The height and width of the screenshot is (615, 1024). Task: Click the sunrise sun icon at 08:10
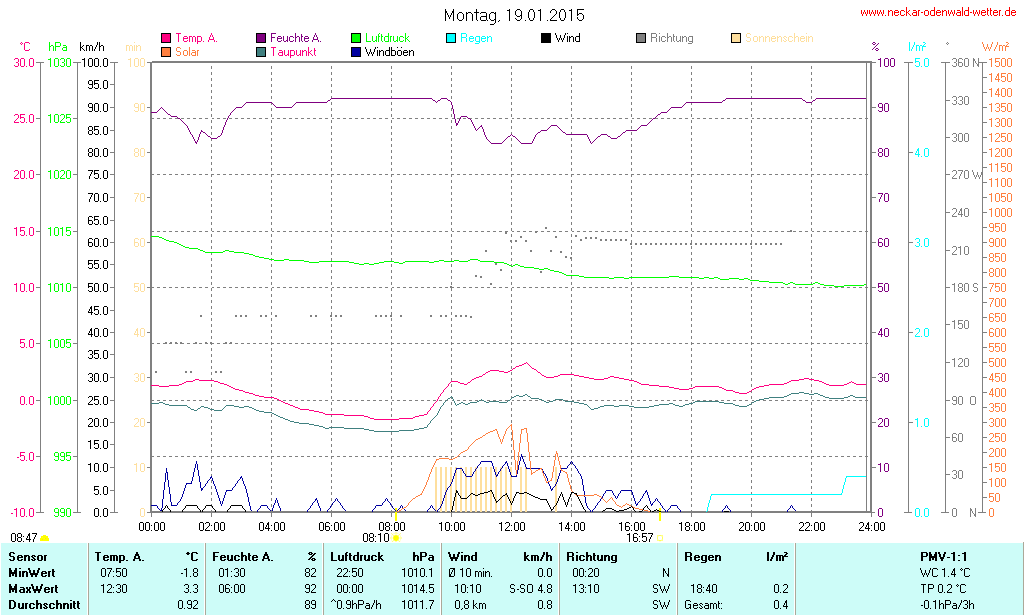point(397,538)
